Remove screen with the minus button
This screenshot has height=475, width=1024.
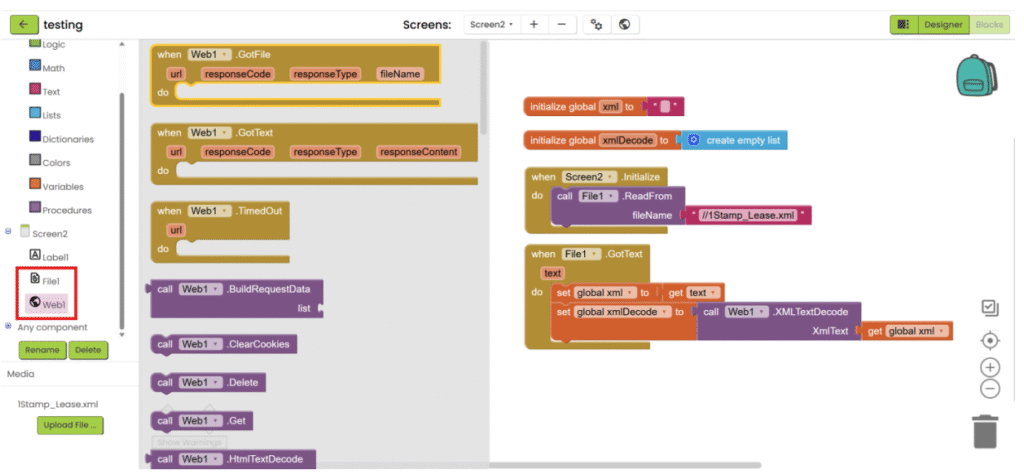562,24
